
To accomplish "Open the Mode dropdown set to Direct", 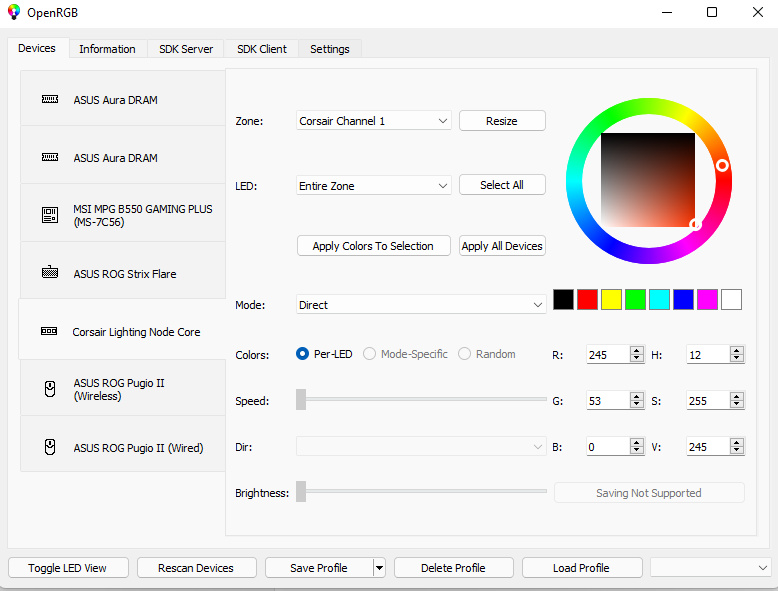I will pyautogui.click(x=421, y=305).
